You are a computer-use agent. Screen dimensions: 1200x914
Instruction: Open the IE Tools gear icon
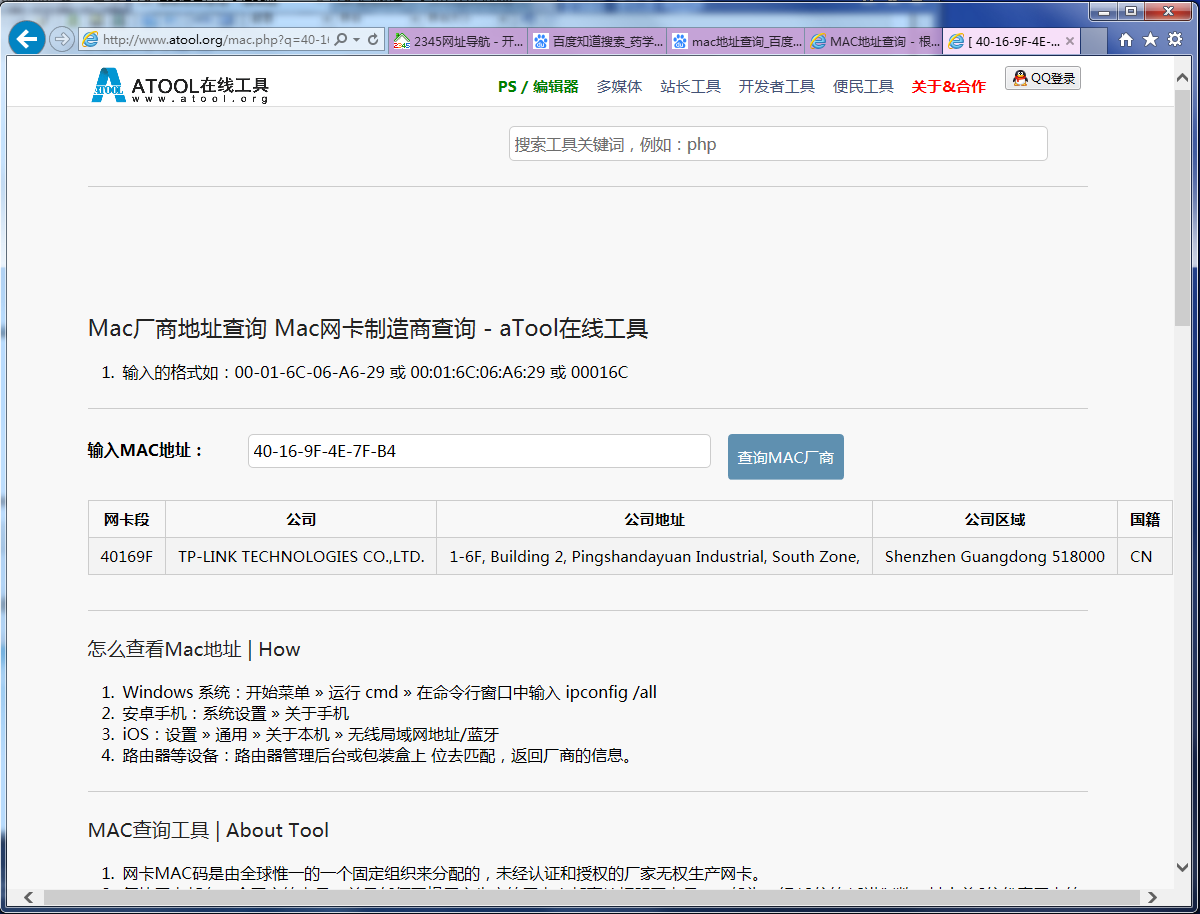tap(1174, 39)
